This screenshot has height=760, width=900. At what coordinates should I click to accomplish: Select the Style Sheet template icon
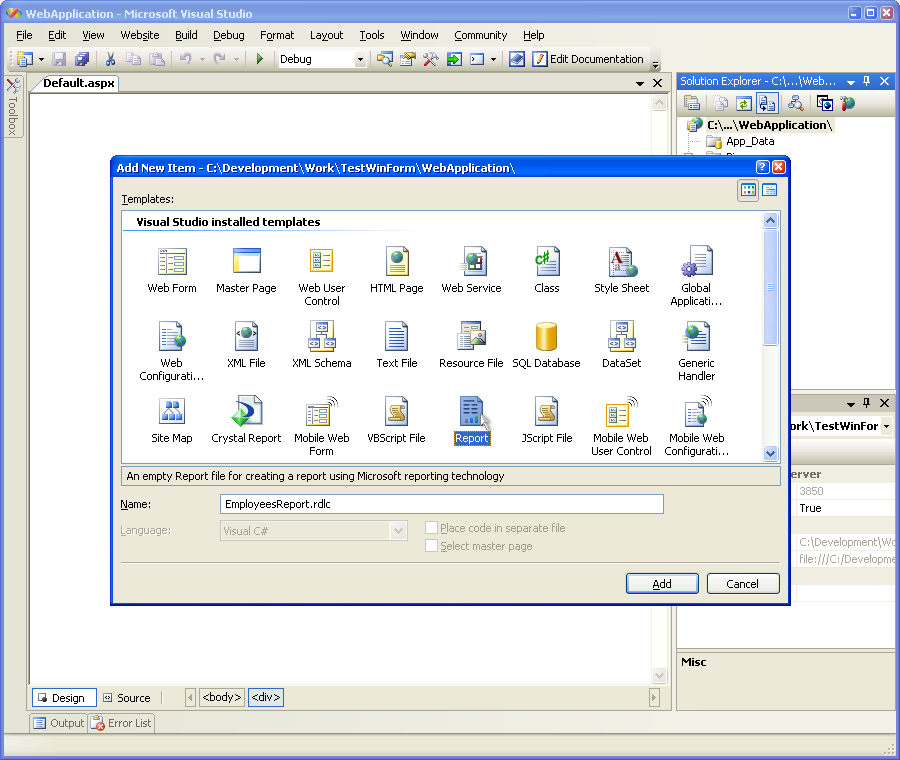[x=621, y=263]
